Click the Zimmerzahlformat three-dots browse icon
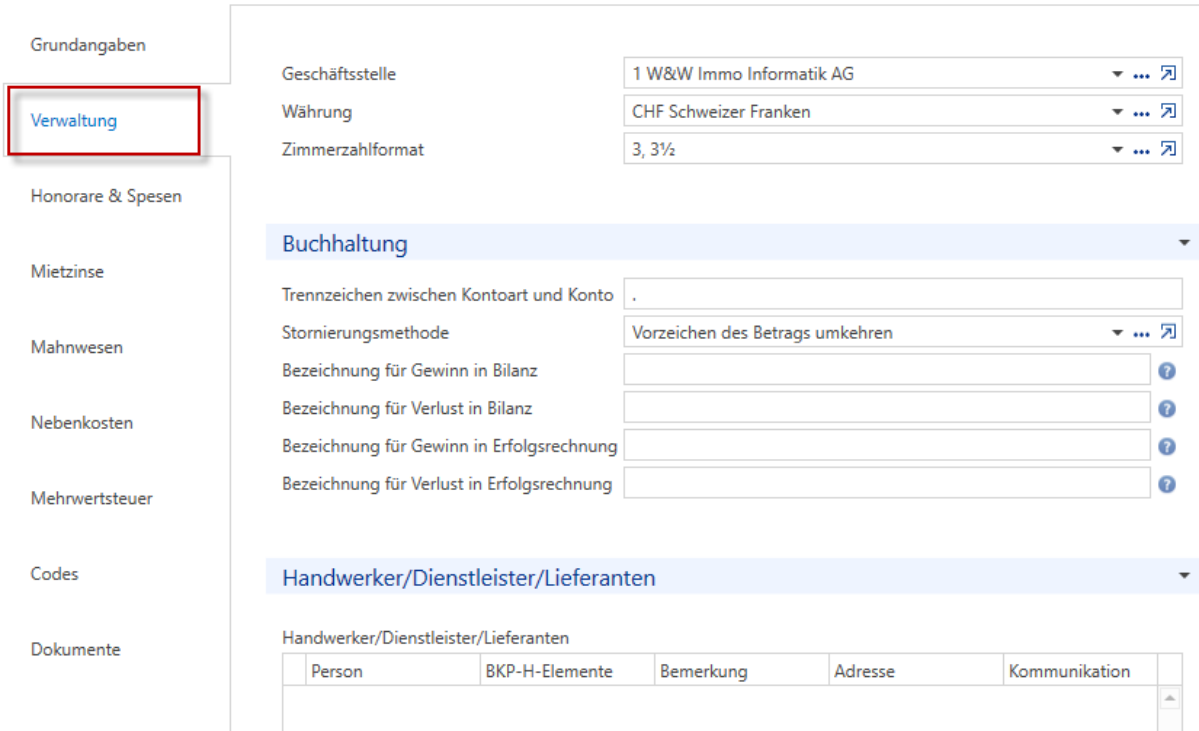 pos(1142,150)
